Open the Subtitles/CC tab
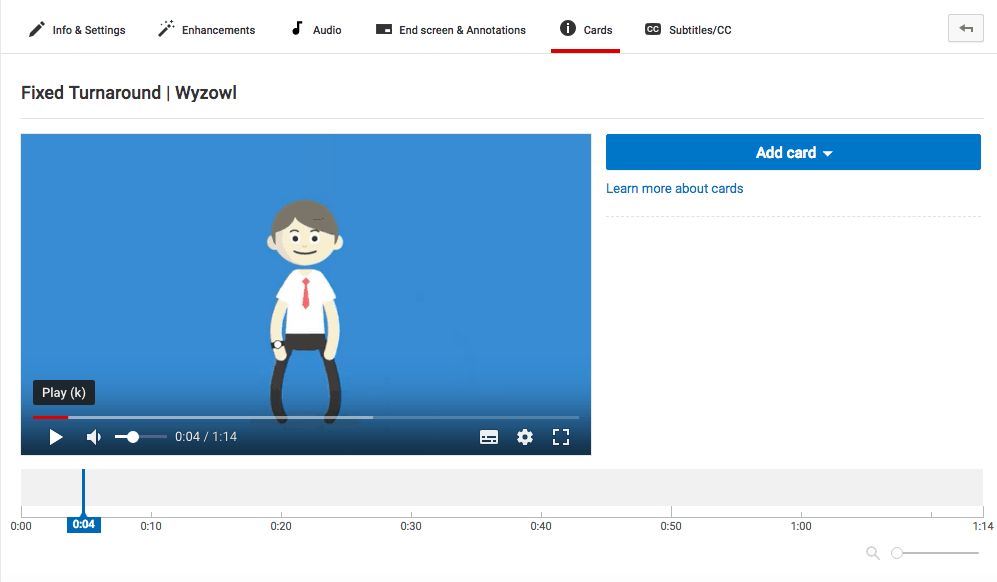 click(x=688, y=30)
